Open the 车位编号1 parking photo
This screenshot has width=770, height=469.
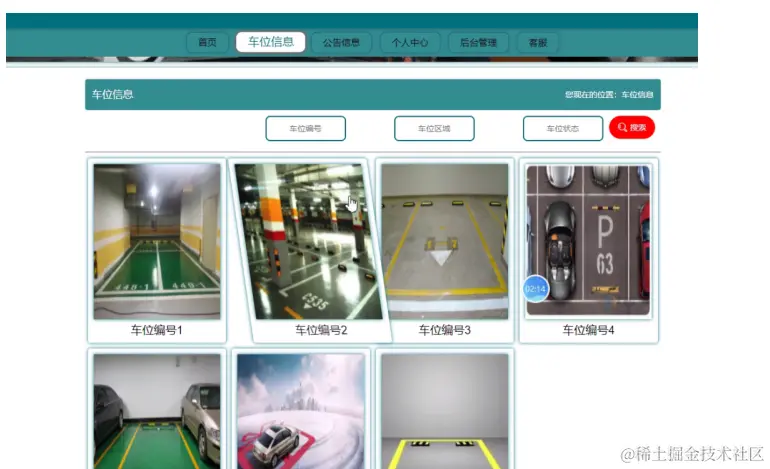tap(157, 242)
